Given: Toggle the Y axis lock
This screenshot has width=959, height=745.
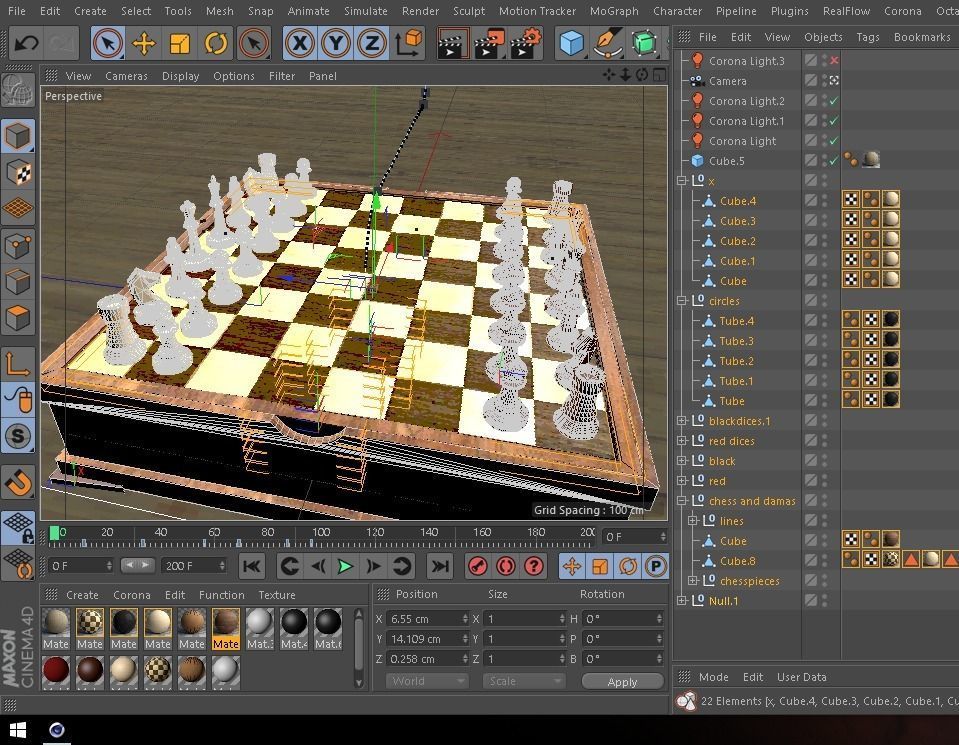Looking at the screenshot, I should (x=336, y=43).
